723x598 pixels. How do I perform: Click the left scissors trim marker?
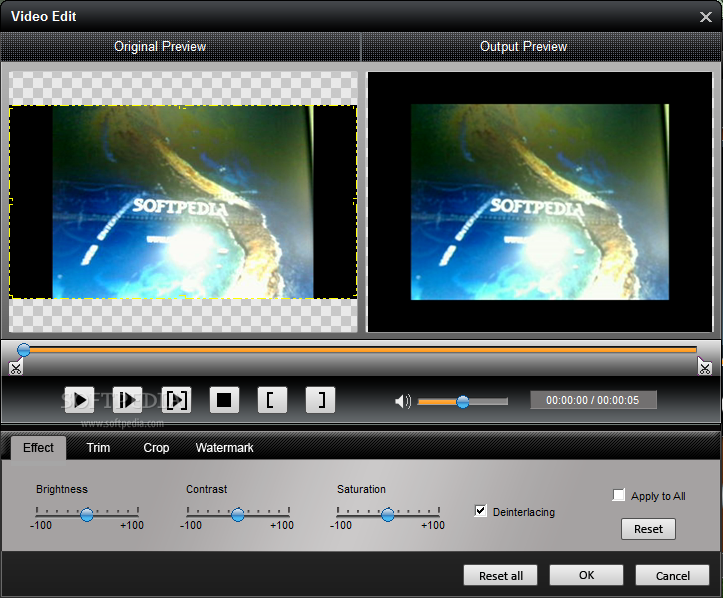pos(15,367)
